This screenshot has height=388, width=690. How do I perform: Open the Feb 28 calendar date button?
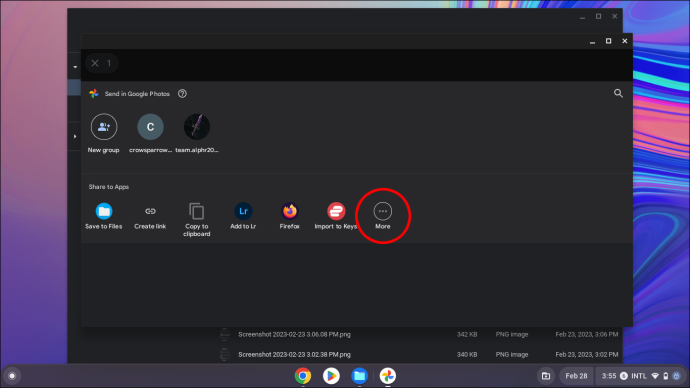click(x=576, y=376)
